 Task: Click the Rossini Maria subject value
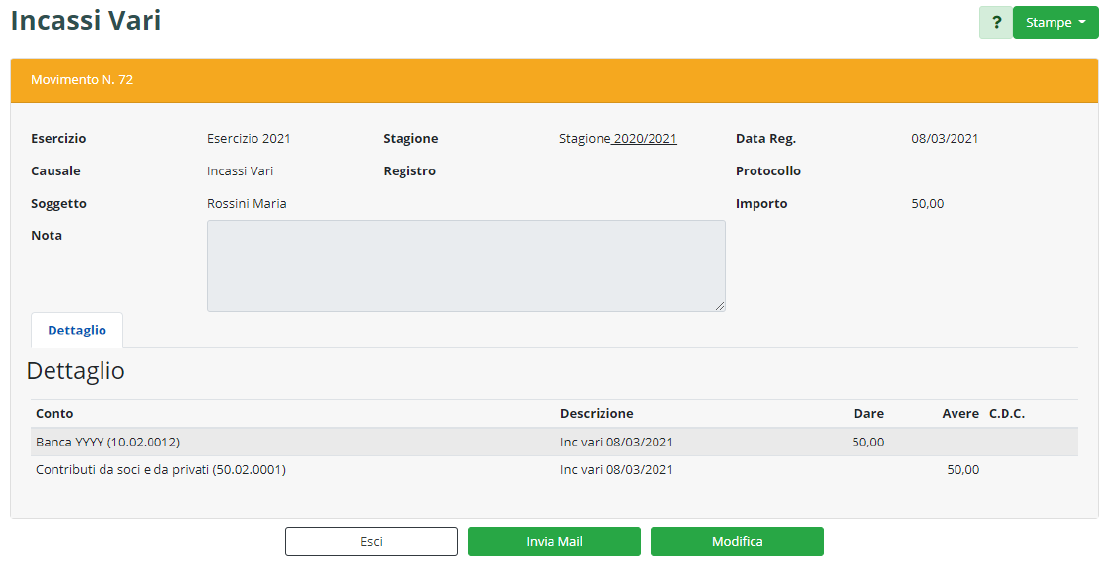click(247, 204)
